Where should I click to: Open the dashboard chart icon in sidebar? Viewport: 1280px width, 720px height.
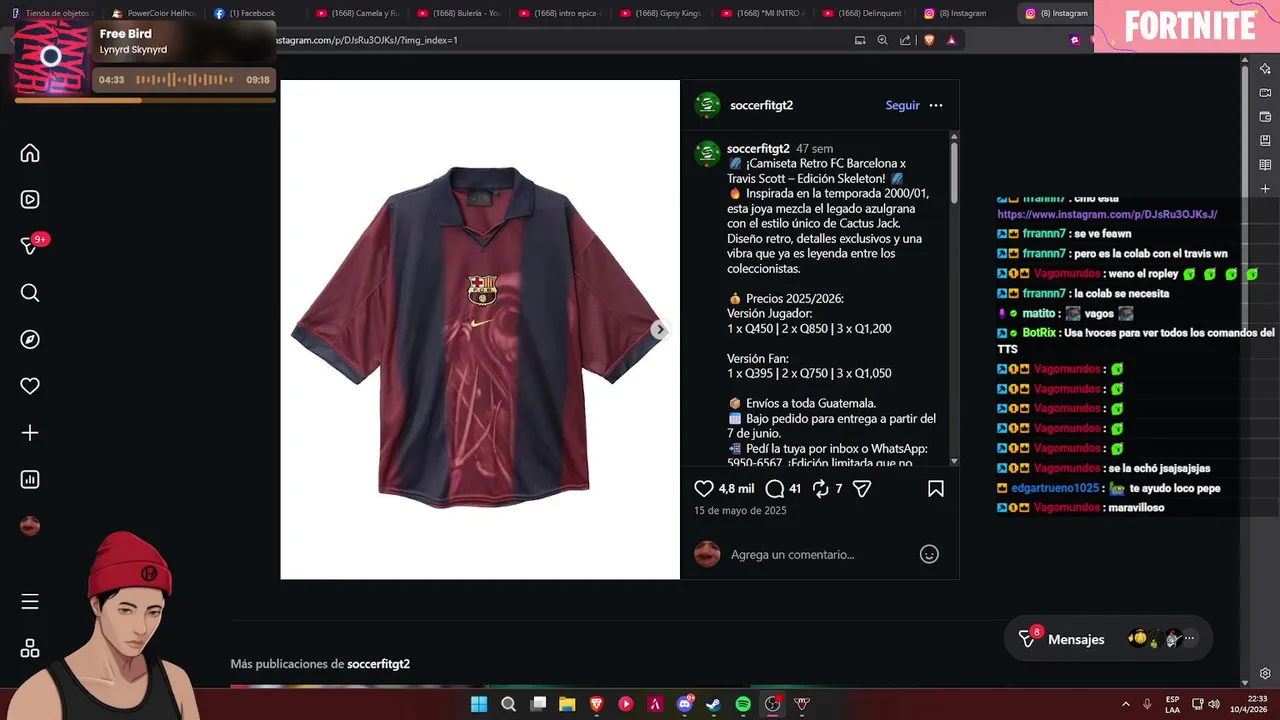coord(30,479)
